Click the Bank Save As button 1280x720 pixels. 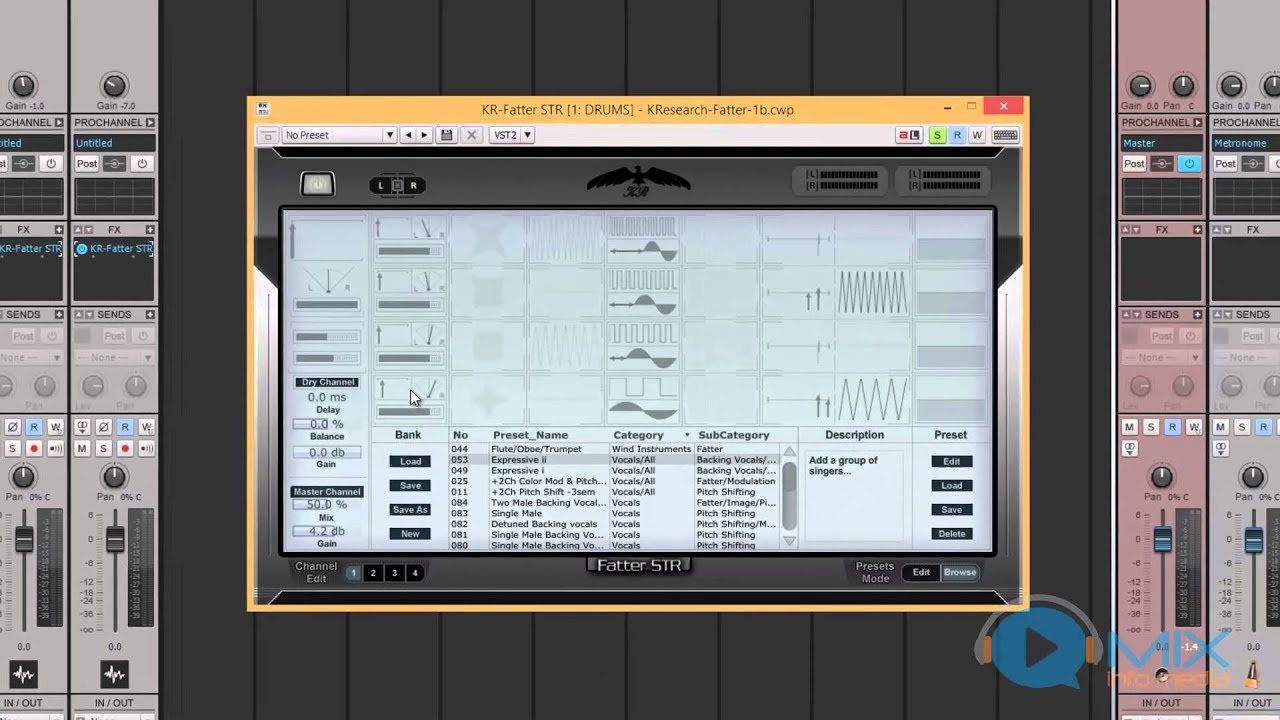[410, 509]
